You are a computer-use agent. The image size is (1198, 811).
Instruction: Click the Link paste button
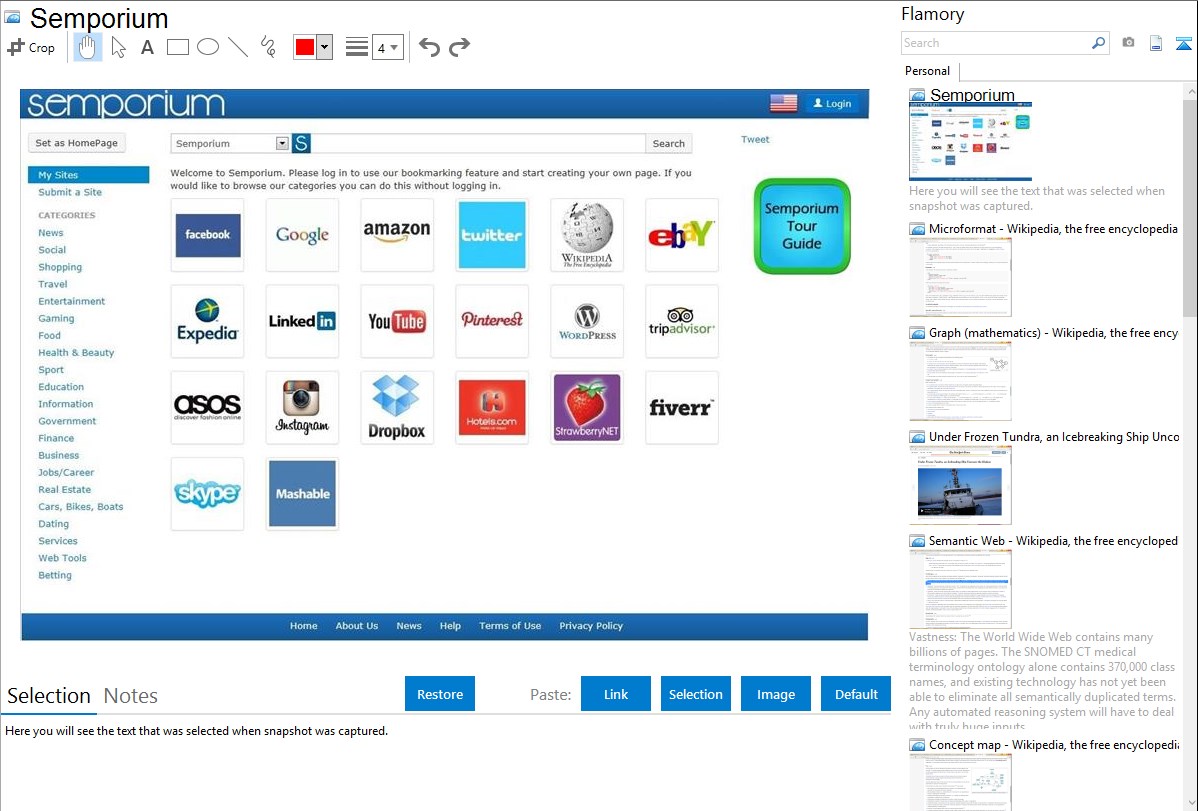[x=616, y=694]
